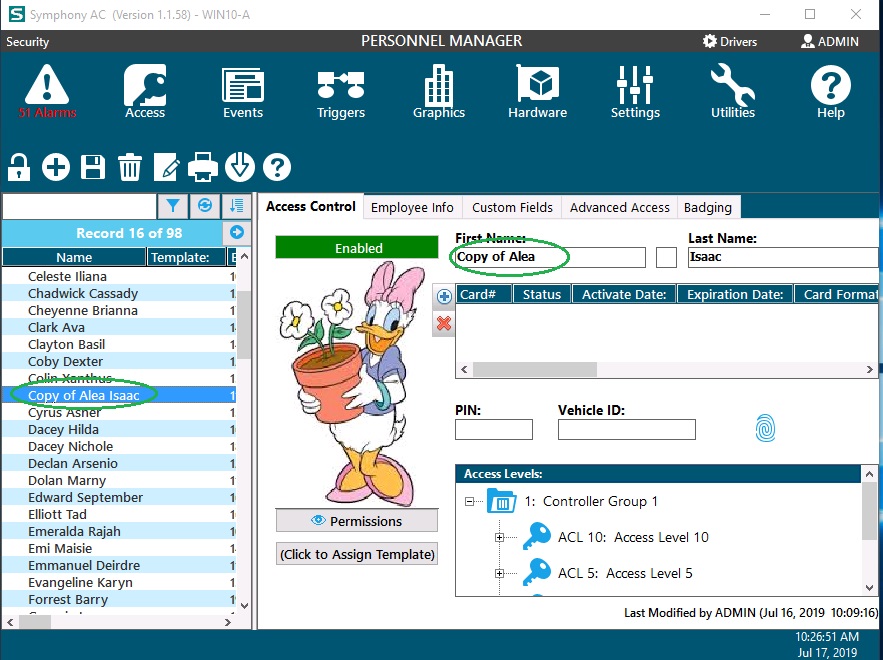Sort list by Template column header

click(x=186, y=257)
